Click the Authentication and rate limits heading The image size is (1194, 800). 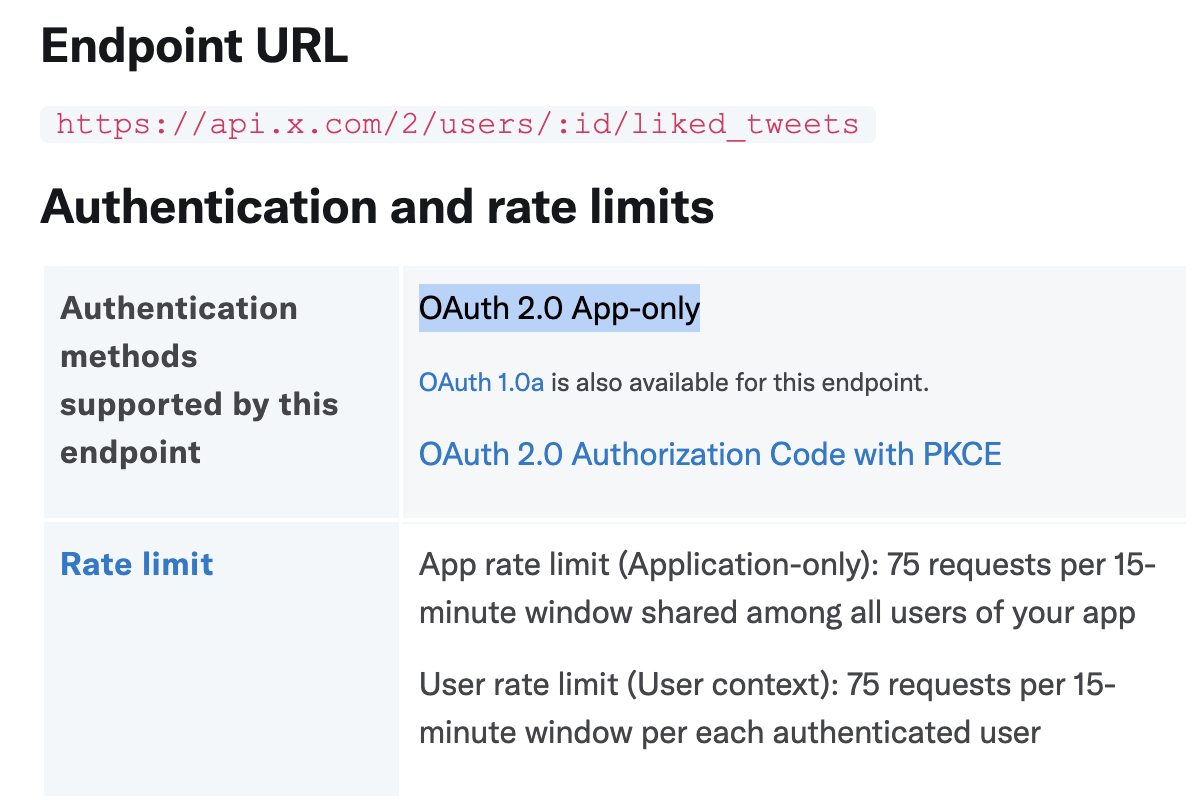(377, 207)
